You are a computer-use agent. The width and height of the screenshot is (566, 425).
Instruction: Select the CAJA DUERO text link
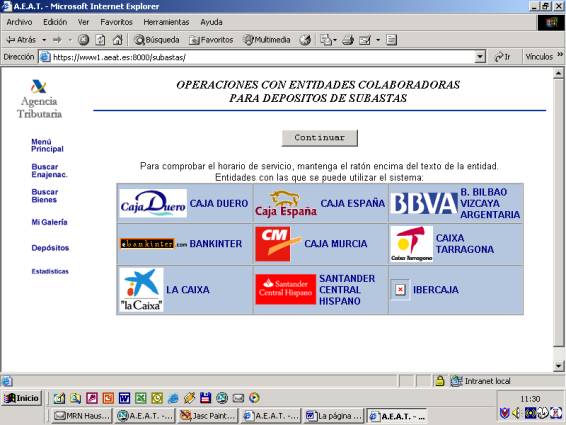pos(219,203)
